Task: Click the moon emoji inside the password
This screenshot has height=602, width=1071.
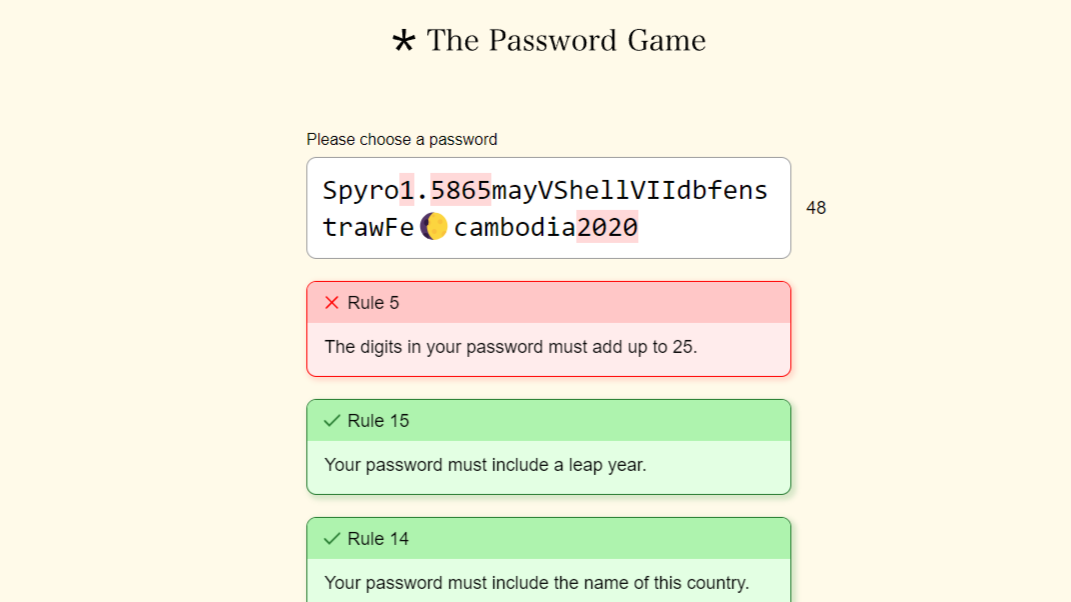Action: (x=432, y=228)
